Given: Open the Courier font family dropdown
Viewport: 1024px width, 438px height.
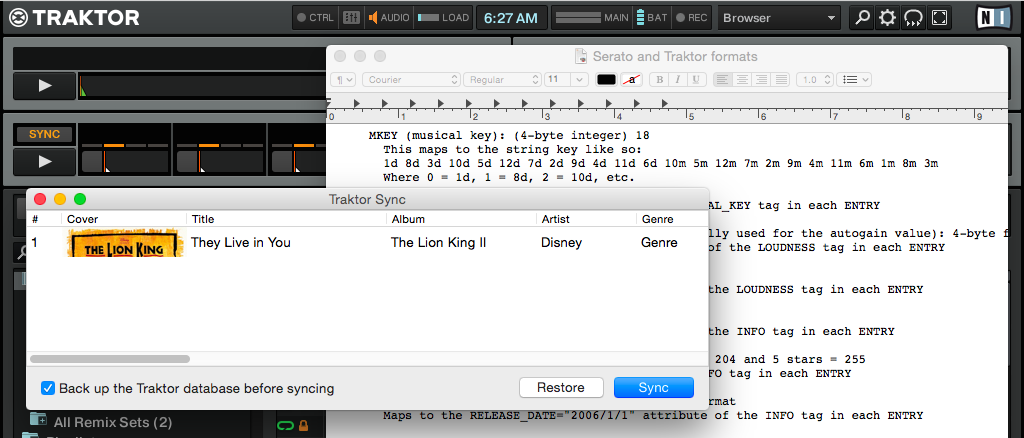Looking at the screenshot, I should [411, 80].
